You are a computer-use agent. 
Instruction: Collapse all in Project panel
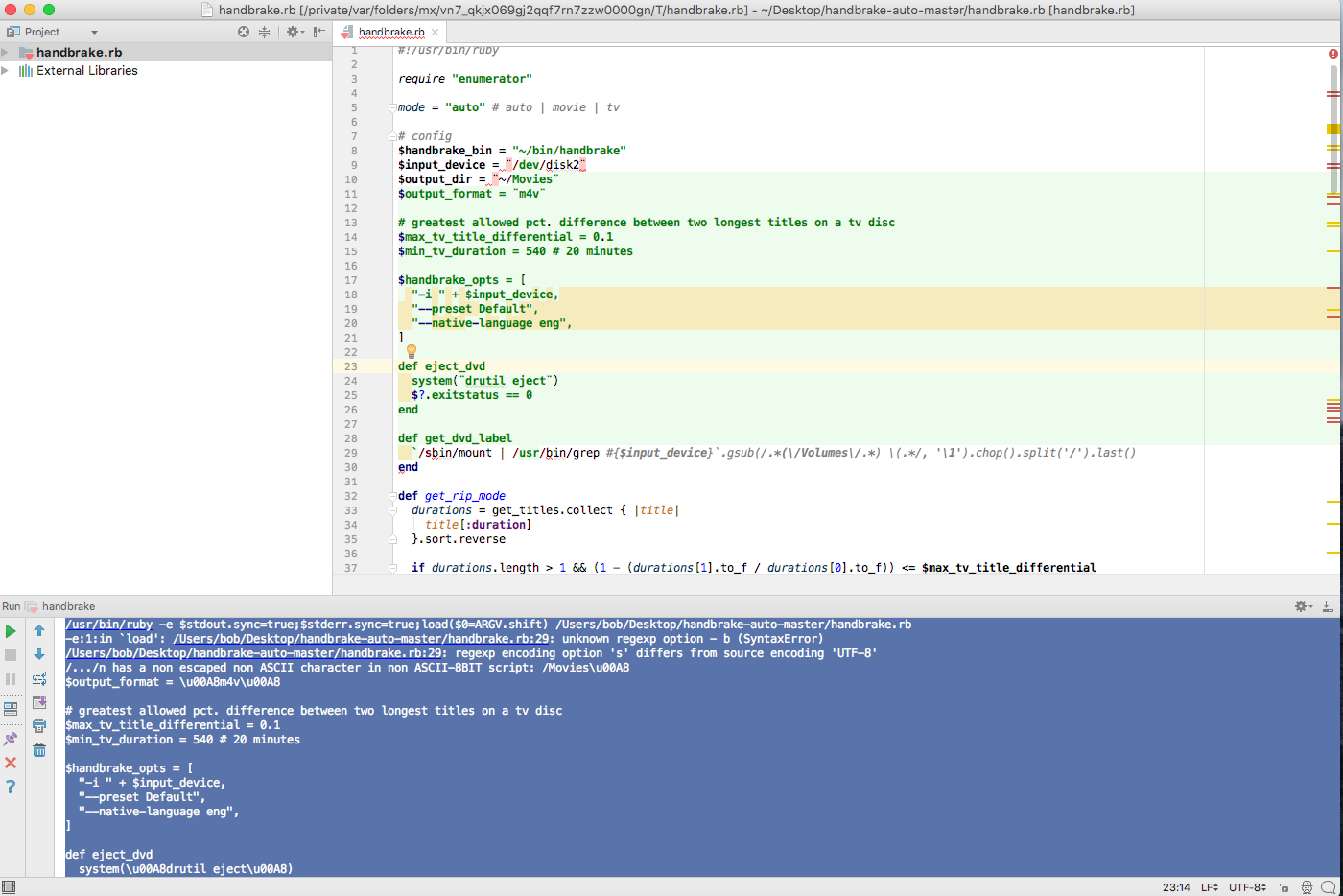264,32
